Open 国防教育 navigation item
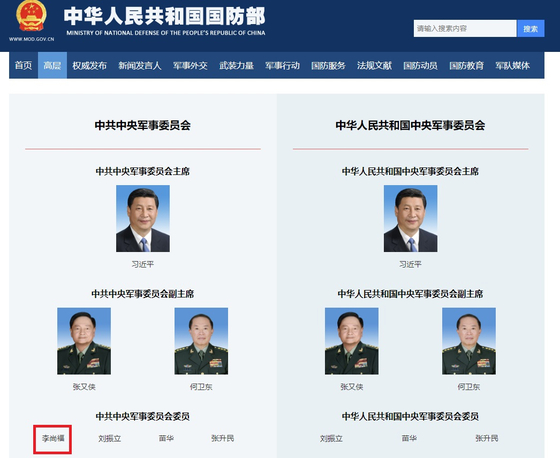Image resolution: width=560 pixels, height=458 pixels. [466, 65]
